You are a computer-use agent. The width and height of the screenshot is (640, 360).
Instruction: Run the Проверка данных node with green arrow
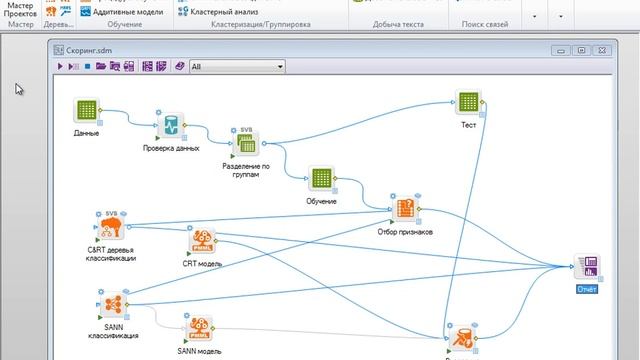[158, 138]
